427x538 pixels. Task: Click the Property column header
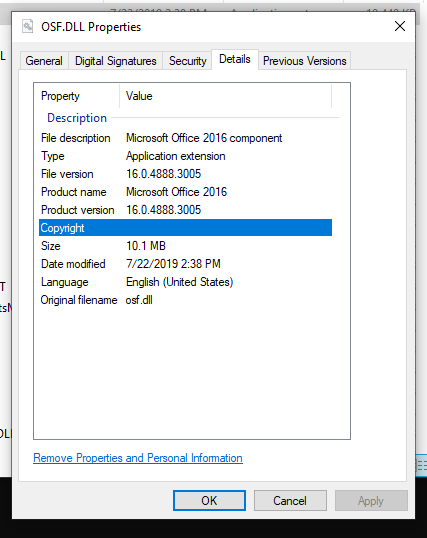pos(77,96)
